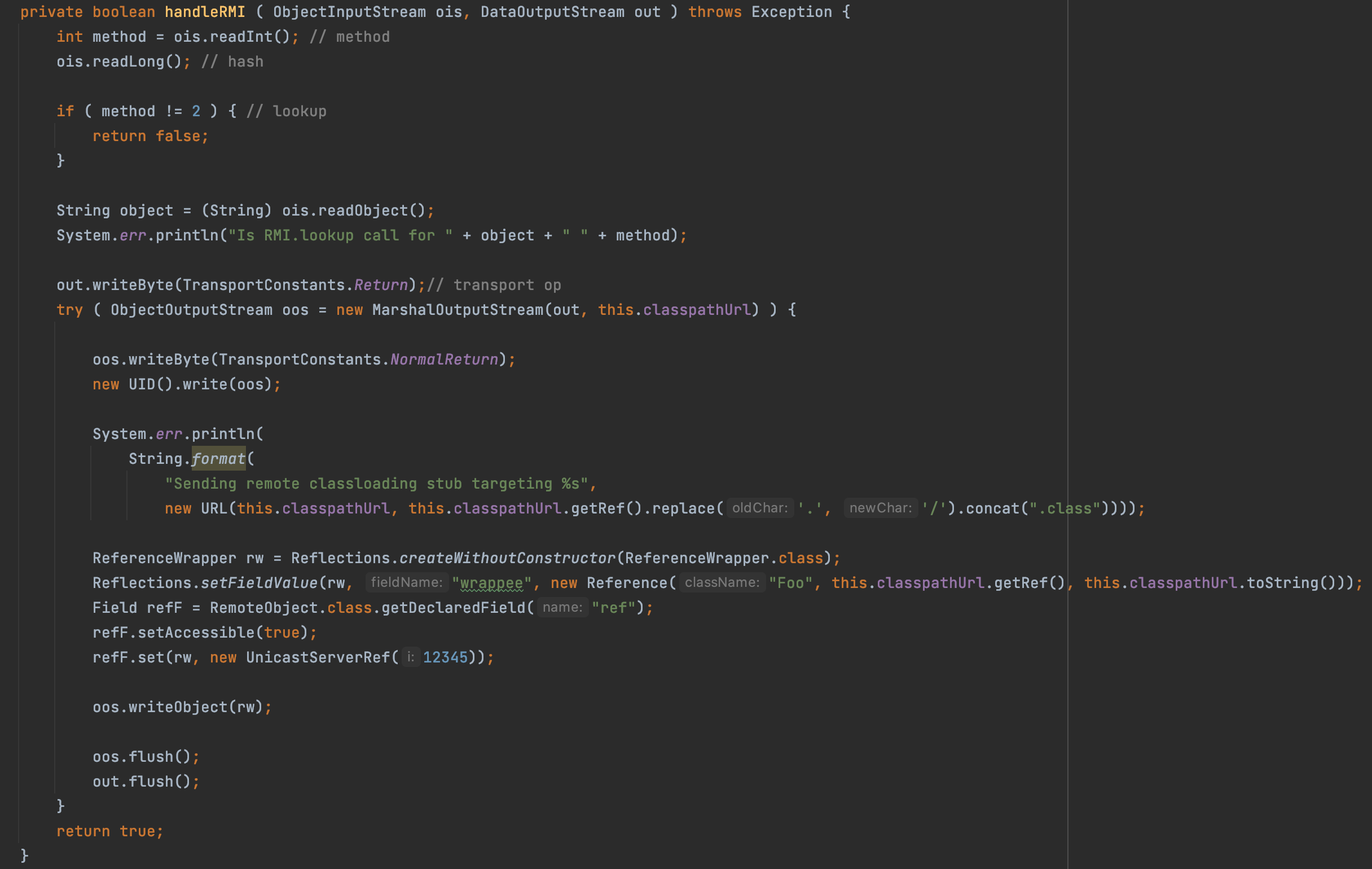1372x869 pixels.
Task: Click the handleRMI method name
Action: (205, 12)
